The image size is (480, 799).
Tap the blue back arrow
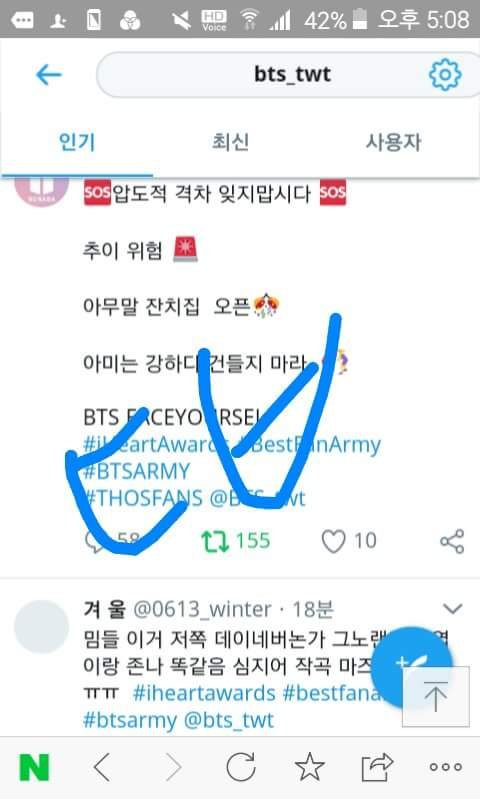48,75
